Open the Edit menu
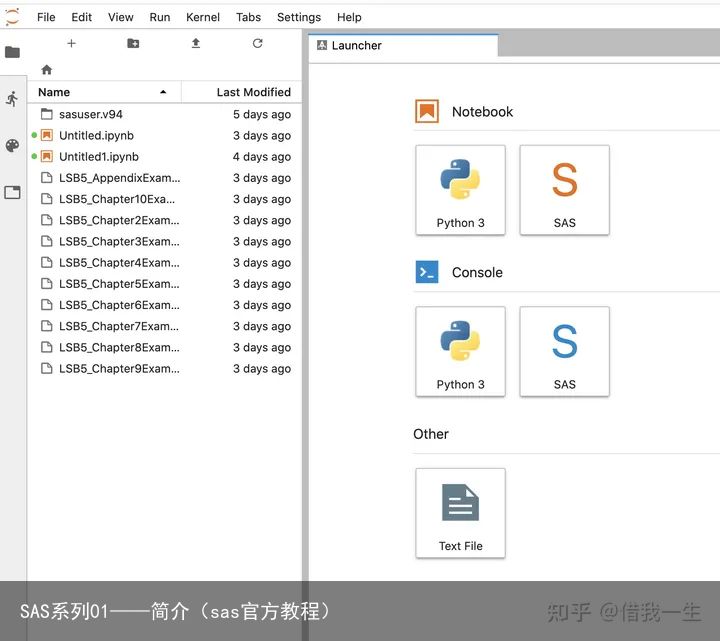 81,17
